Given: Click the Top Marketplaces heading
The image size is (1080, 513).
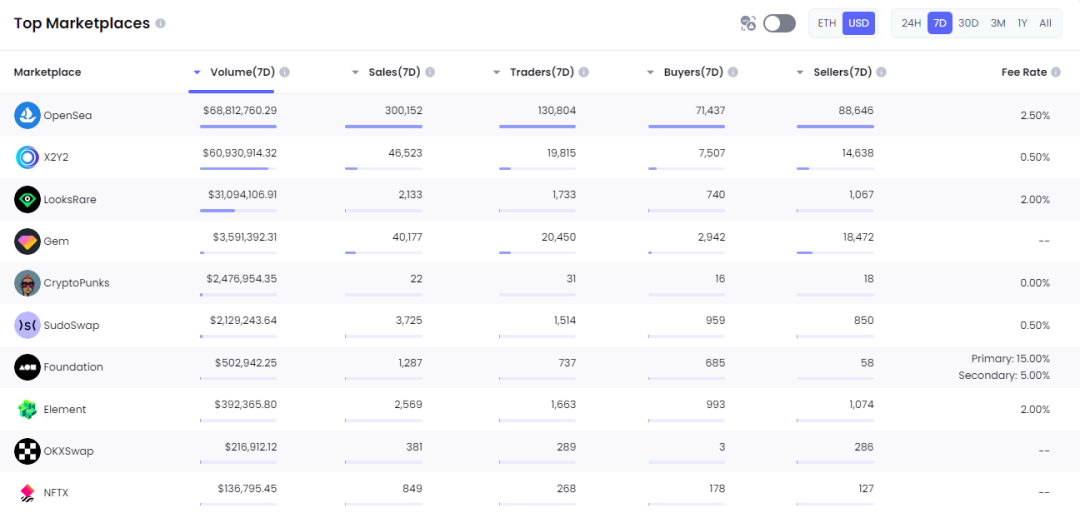Looking at the screenshot, I should click(82, 23).
